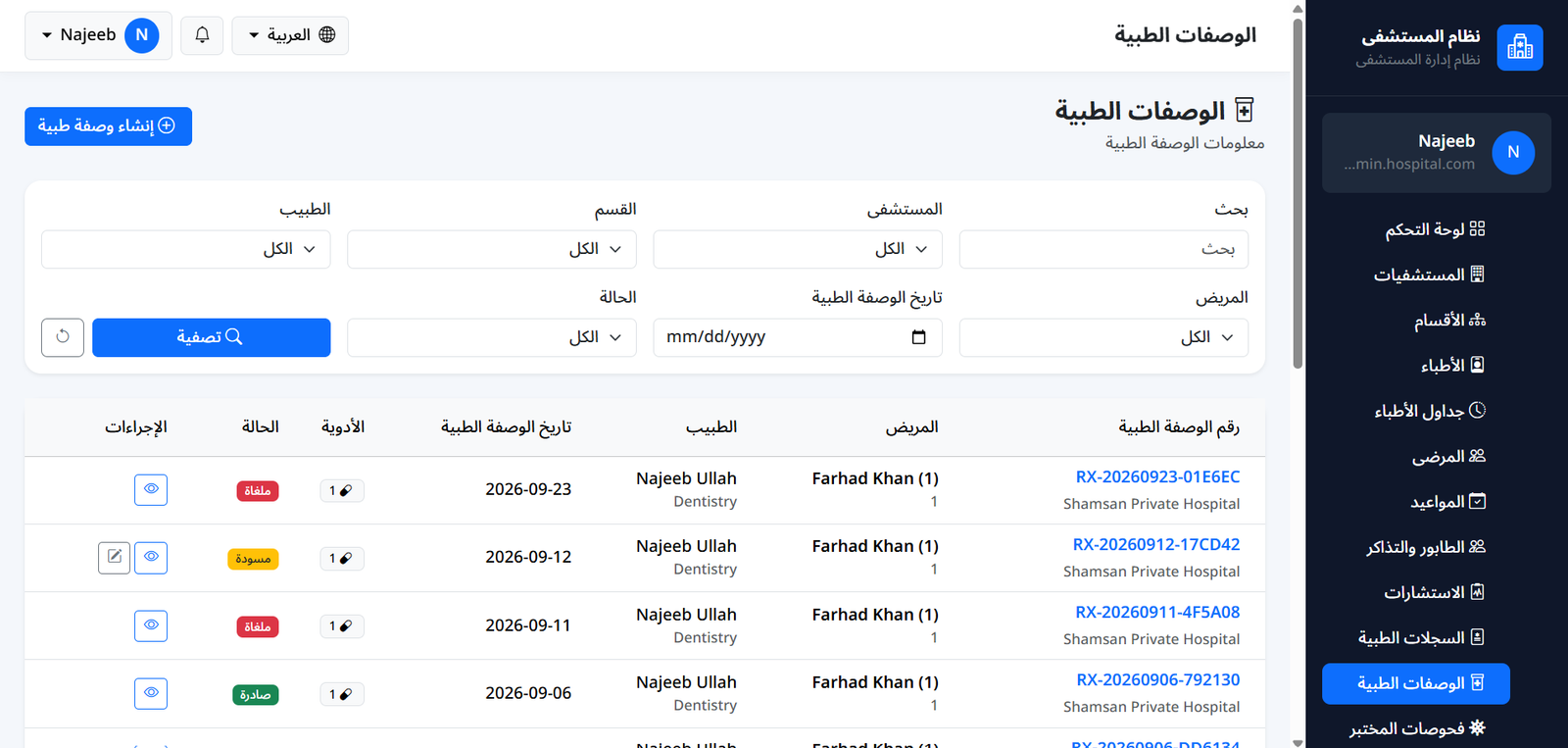Screen dimensions: 1568x748
Task: Open the العربية language dropdown
Action: [x=290, y=35]
